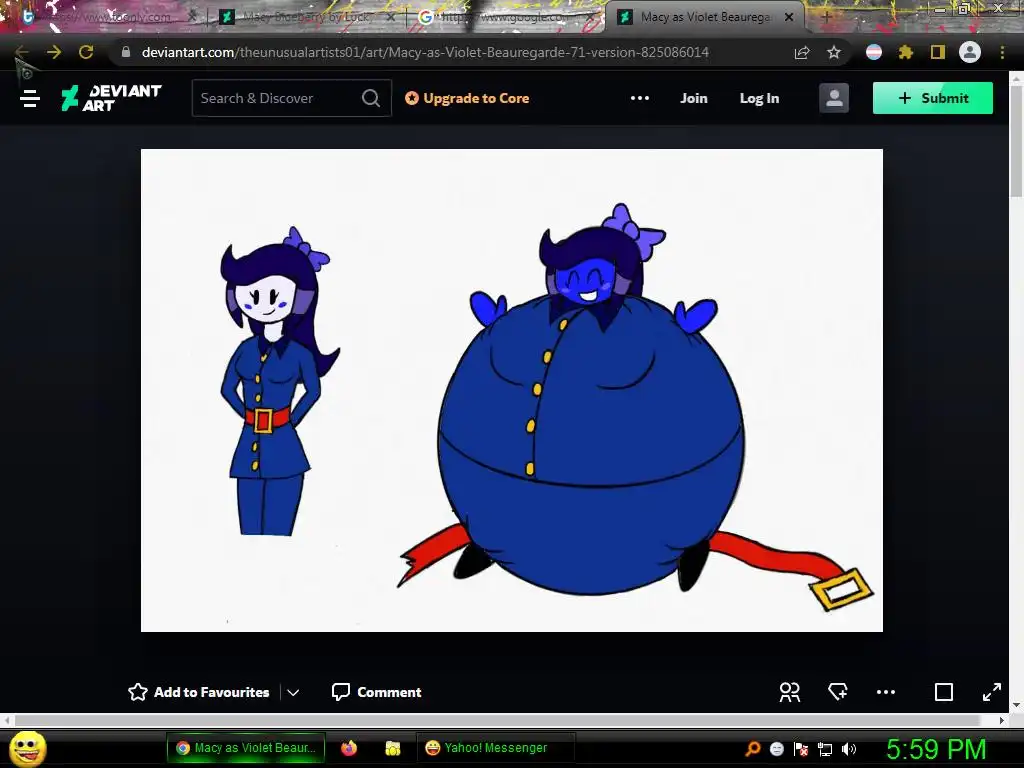The image size is (1024, 768).
Task: Click the award badge icon below artwork
Action: pos(838,692)
